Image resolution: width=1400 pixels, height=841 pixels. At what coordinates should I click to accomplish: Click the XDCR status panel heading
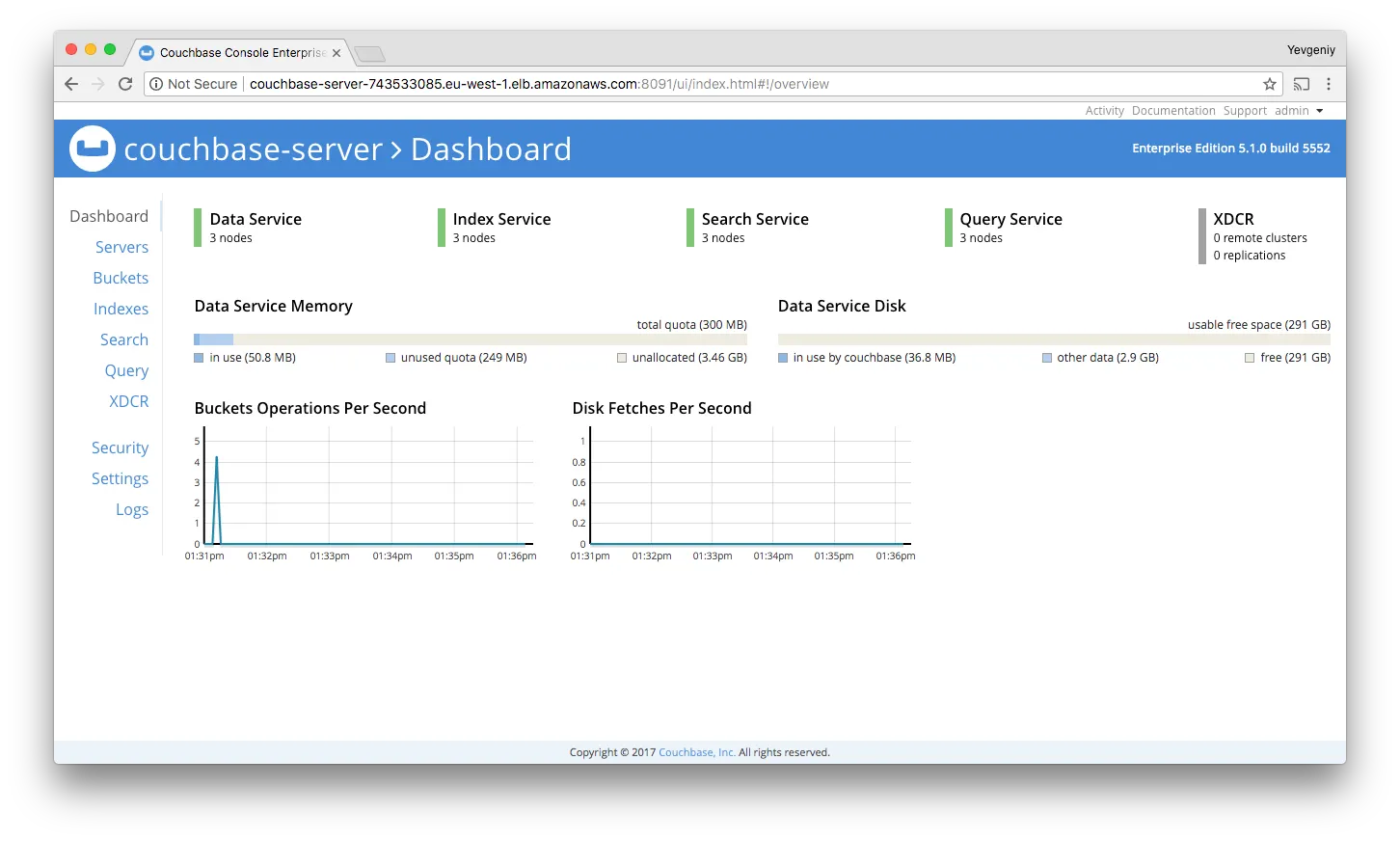tap(1233, 219)
